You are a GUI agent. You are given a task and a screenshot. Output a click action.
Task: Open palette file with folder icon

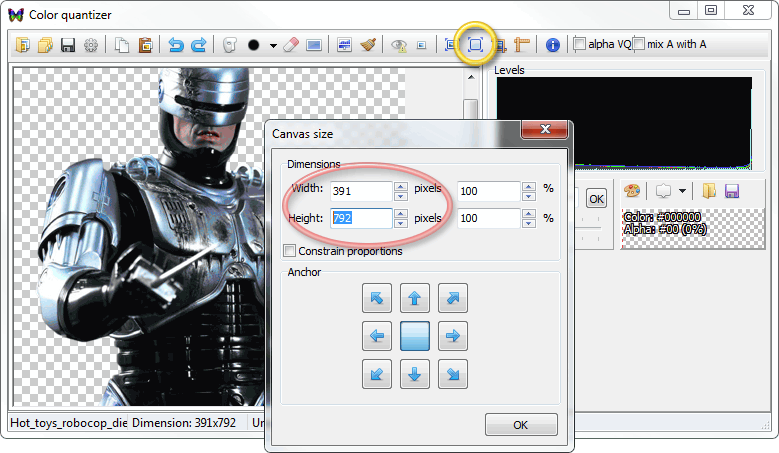click(x=709, y=191)
